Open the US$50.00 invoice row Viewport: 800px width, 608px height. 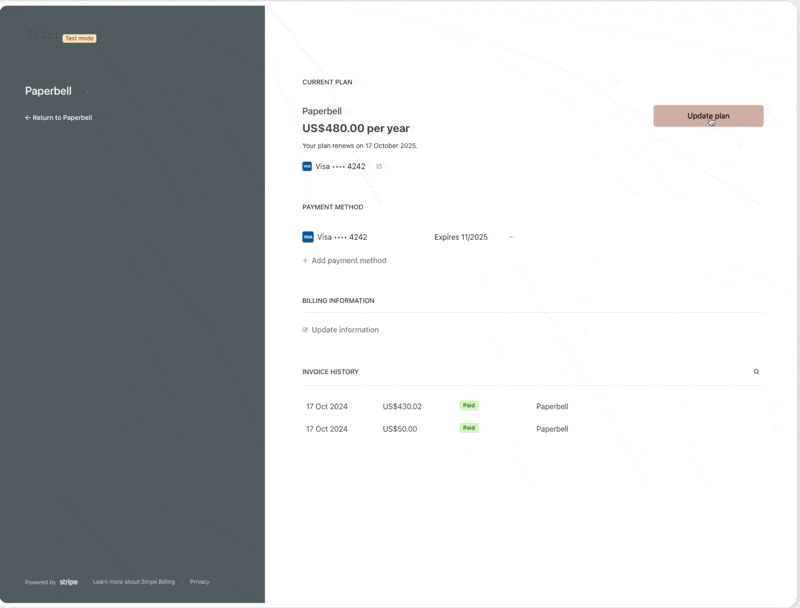click(x=400, y=429)
